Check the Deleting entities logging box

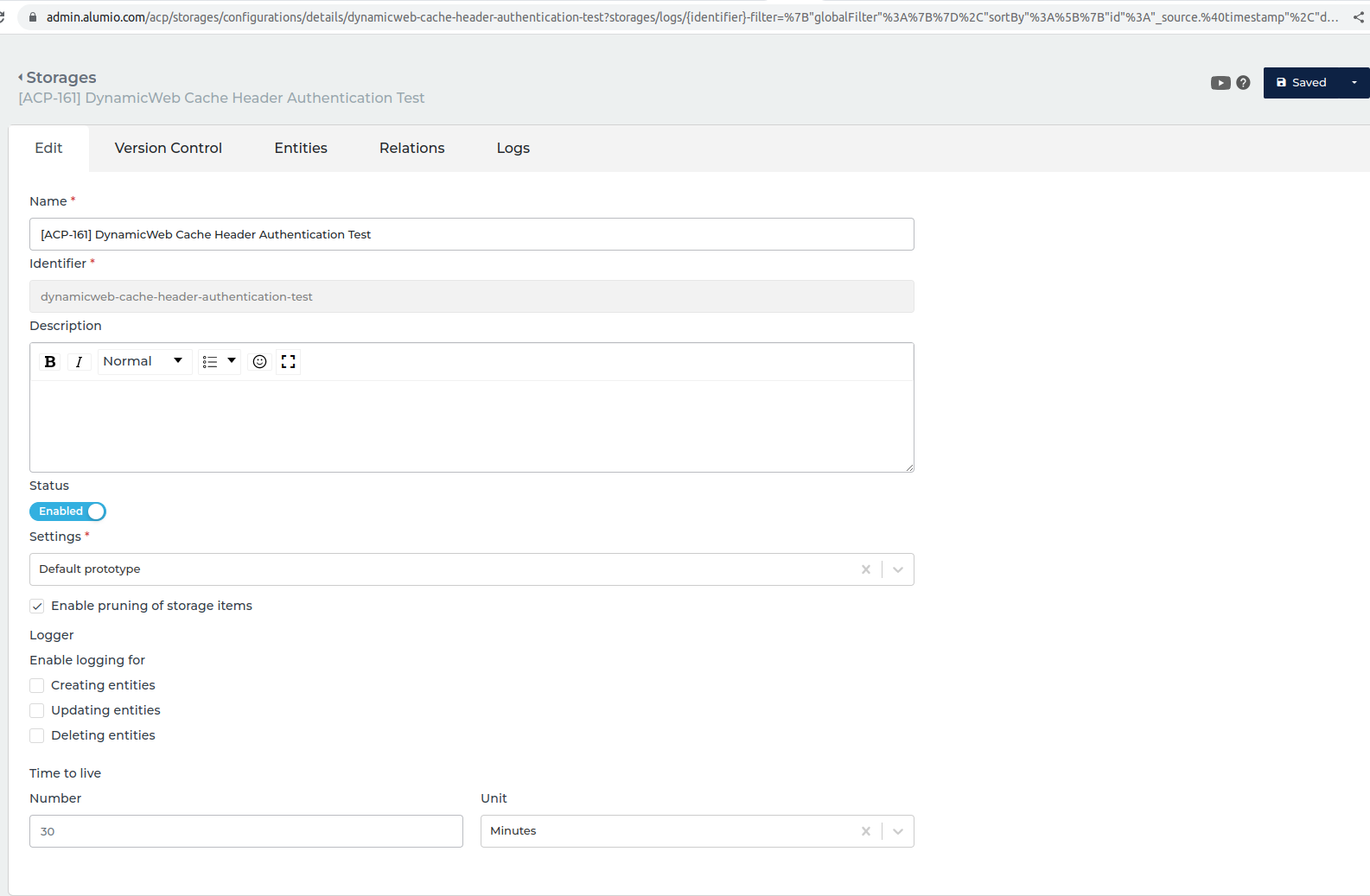(x=37, y=736)
